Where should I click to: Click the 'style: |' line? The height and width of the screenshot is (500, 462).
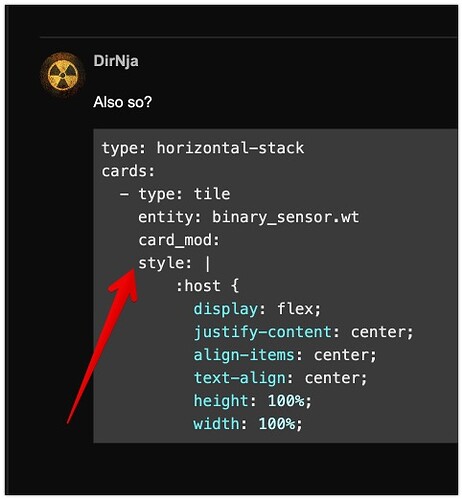coord(175,263)
